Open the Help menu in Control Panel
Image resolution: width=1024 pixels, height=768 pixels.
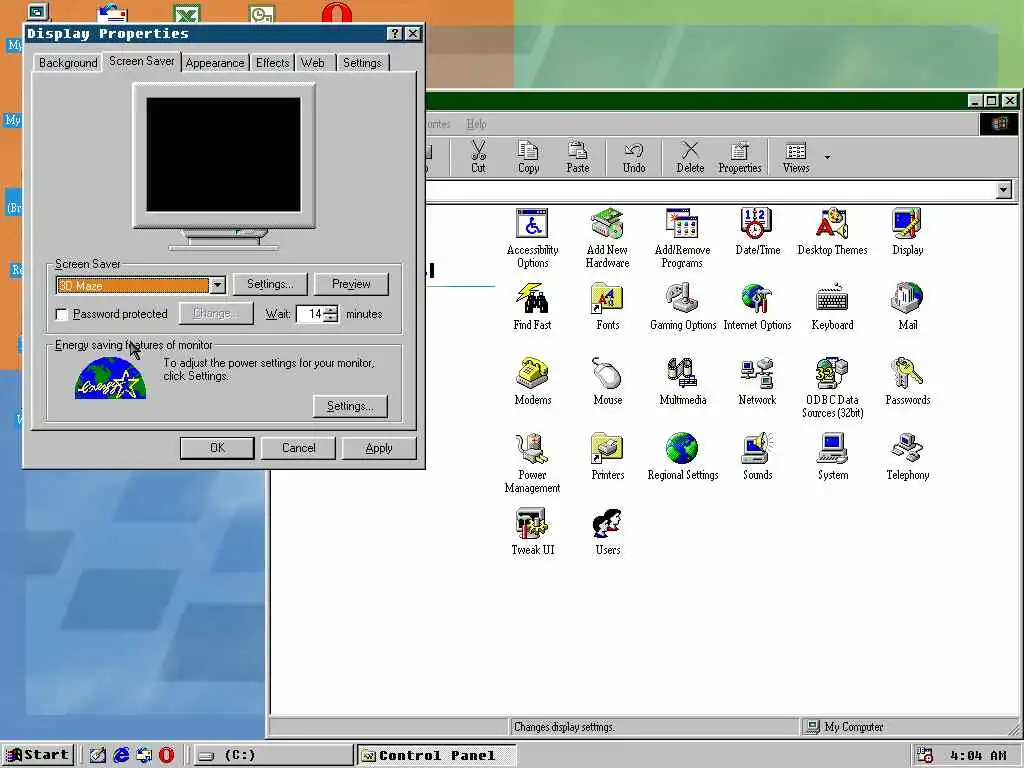(476, 124)
